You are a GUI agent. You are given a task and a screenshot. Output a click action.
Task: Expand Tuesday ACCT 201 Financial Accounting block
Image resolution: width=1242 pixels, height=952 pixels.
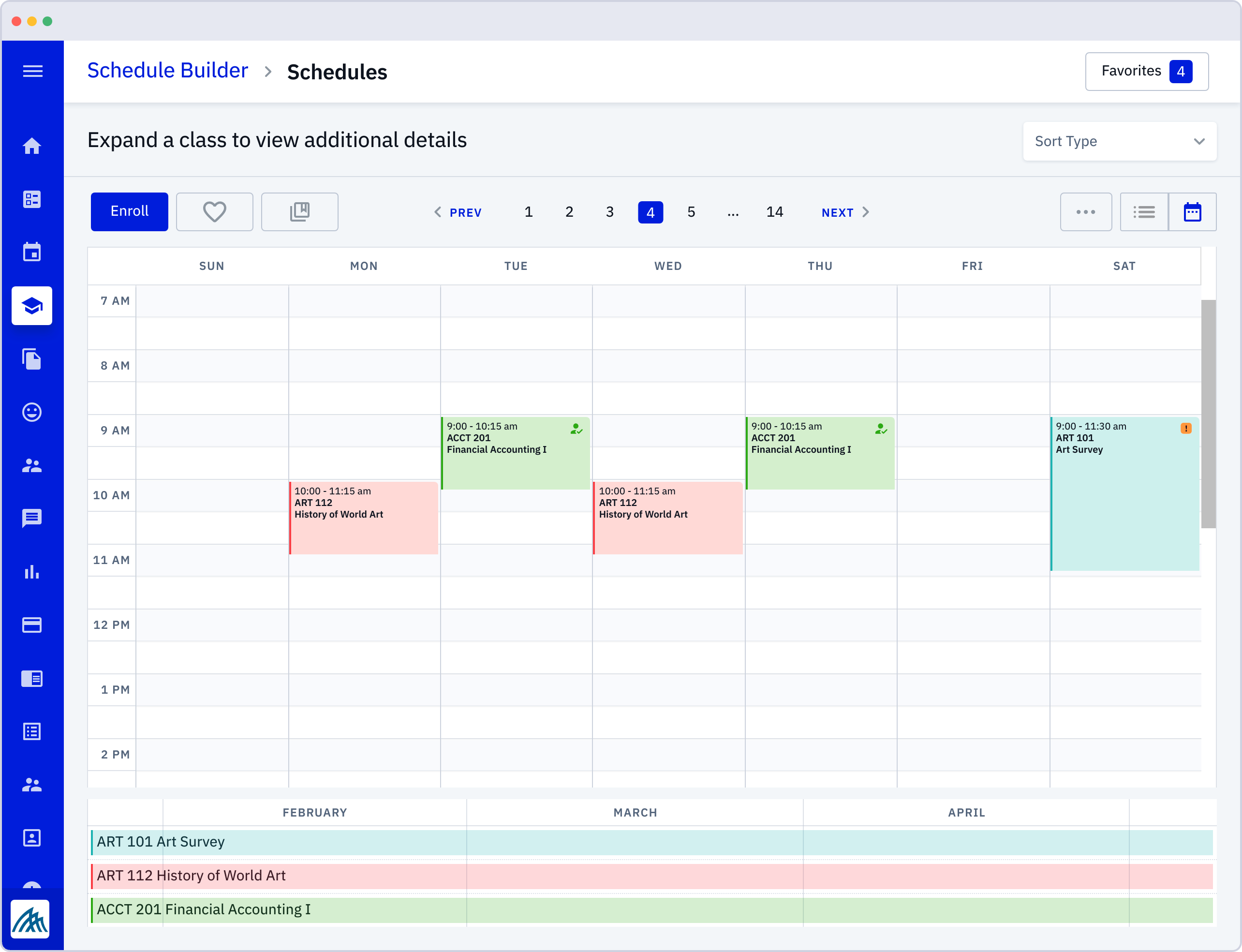coord(516,453)
